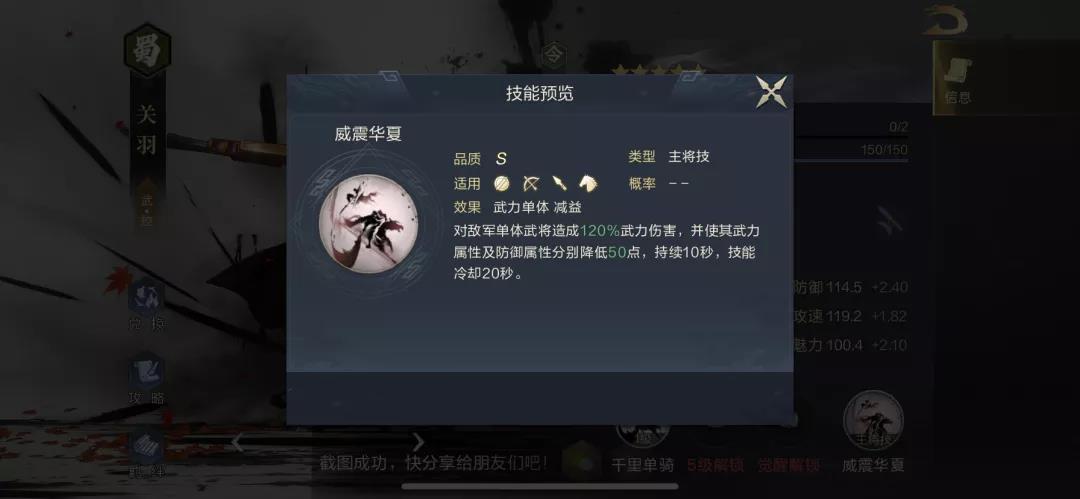
Task: Select the horse cavalry troop icon
Action: point(588,183)
